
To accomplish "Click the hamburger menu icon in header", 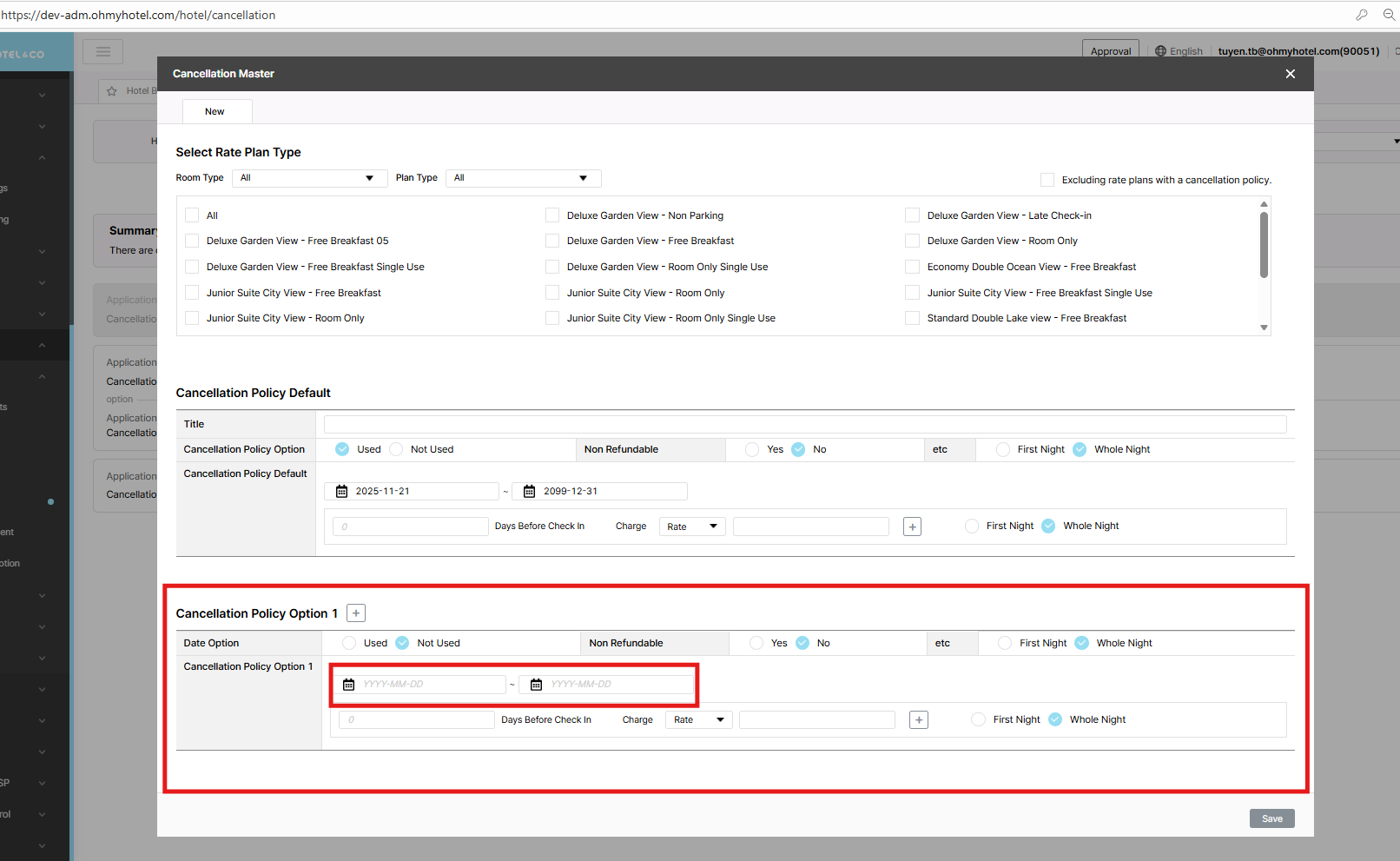I will tap(102, 51).
